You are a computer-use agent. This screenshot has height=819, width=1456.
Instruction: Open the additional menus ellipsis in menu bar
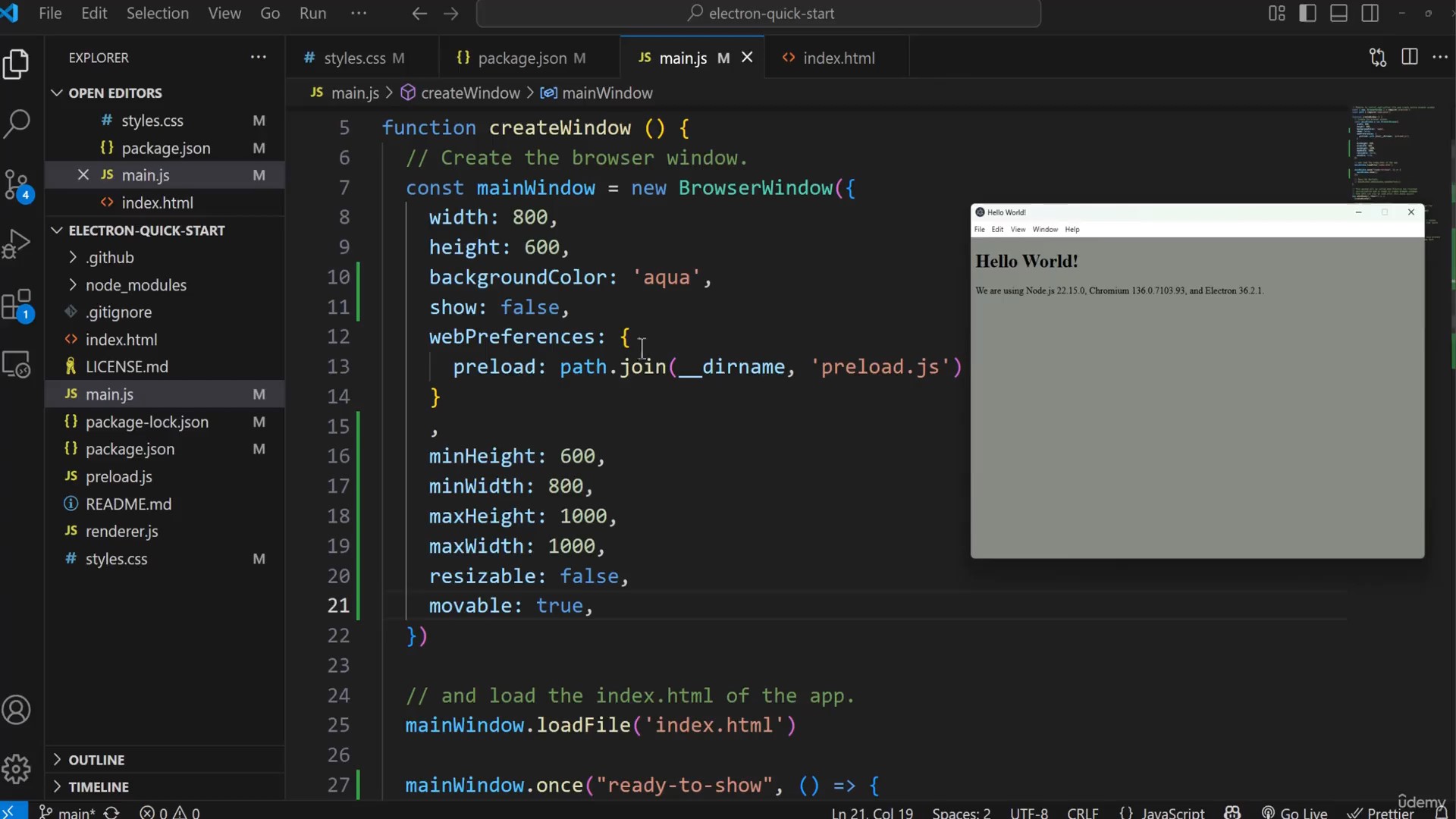[x=359, y=14]
